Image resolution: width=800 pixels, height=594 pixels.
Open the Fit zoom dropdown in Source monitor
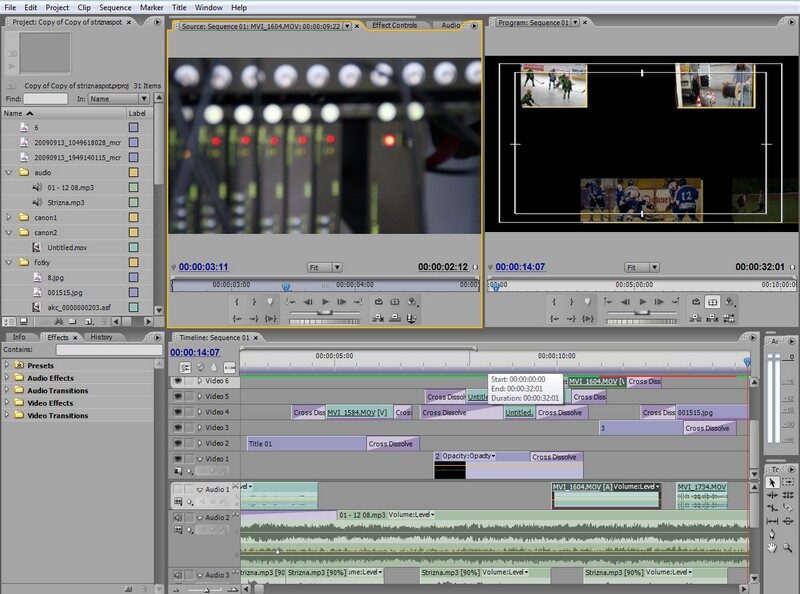tap(323, 267)
